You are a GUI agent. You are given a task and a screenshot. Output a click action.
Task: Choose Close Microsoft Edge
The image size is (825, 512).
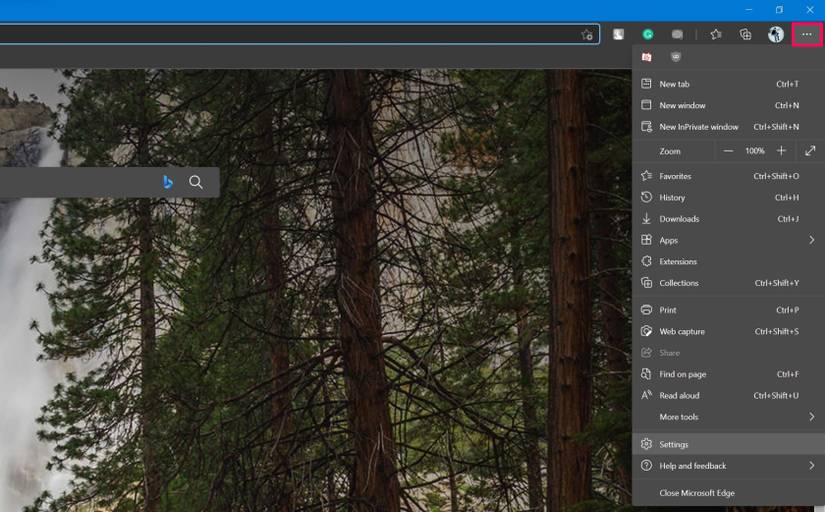(728, 493)
